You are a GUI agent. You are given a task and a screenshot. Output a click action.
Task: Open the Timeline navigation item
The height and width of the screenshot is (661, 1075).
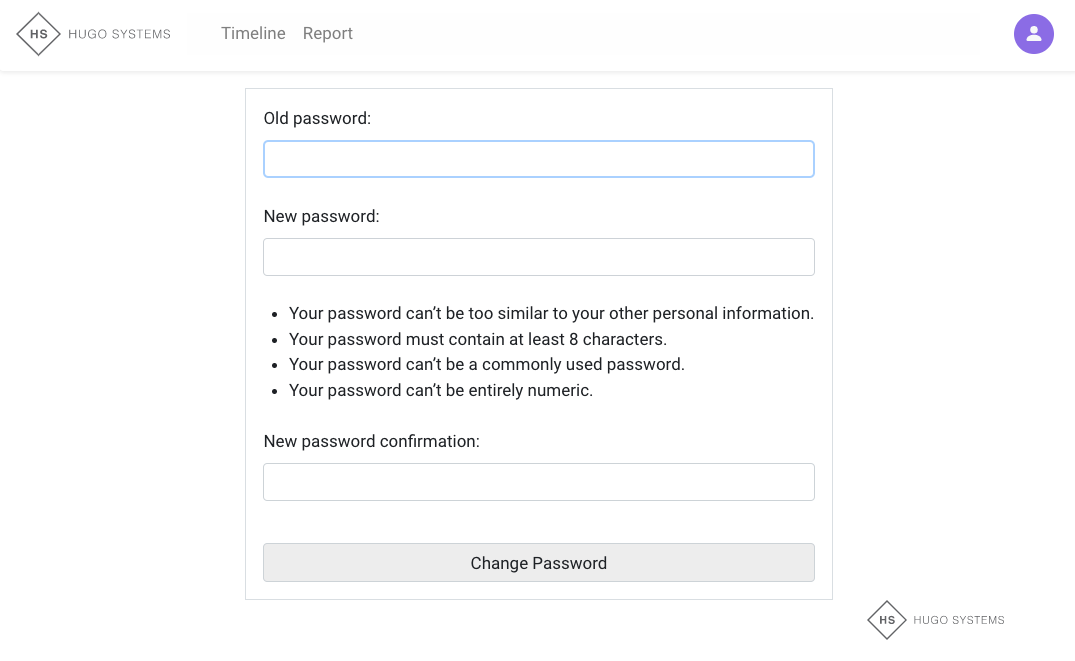tap(253, 34)
